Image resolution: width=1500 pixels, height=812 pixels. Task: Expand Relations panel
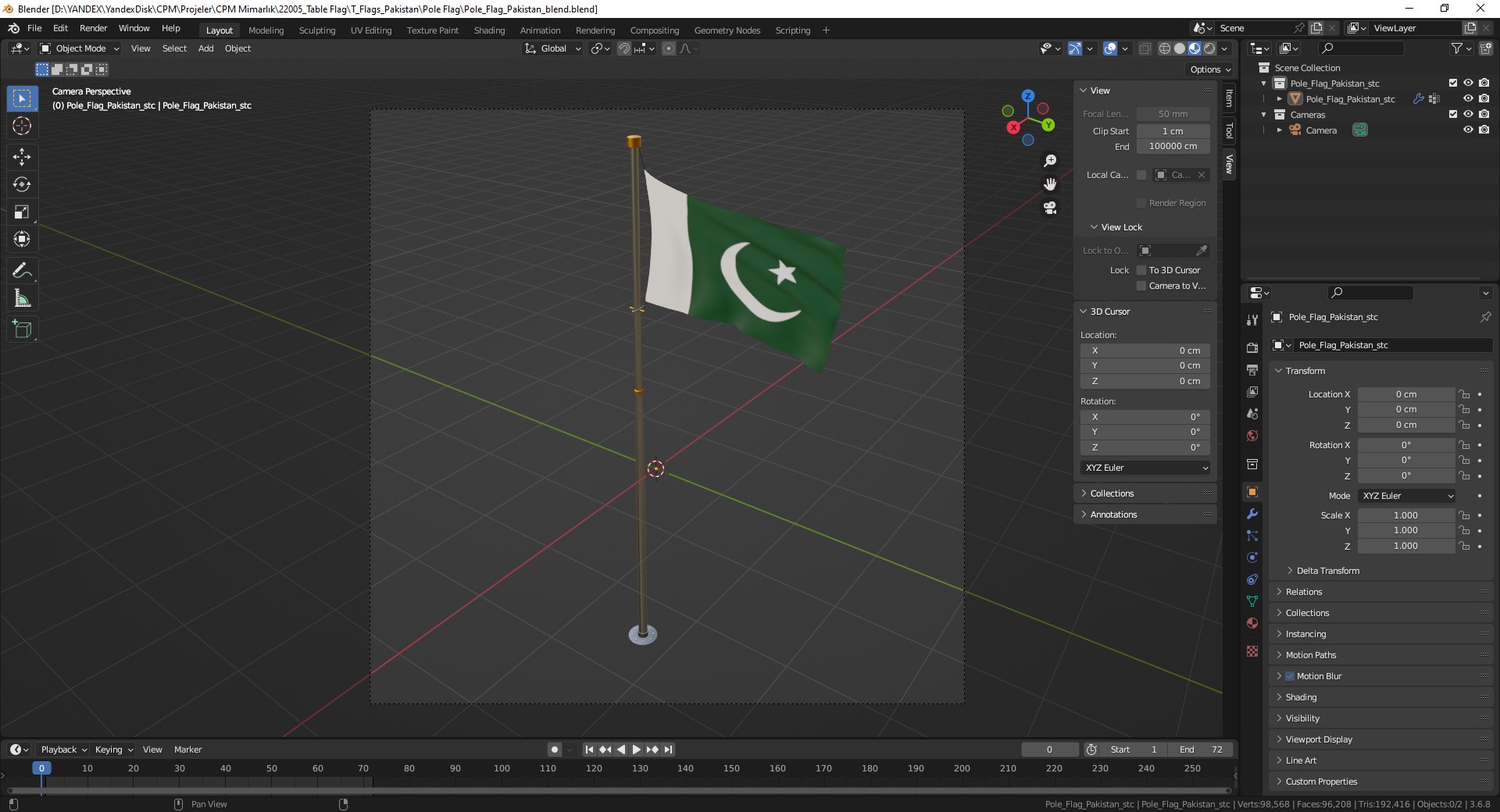1303,592
